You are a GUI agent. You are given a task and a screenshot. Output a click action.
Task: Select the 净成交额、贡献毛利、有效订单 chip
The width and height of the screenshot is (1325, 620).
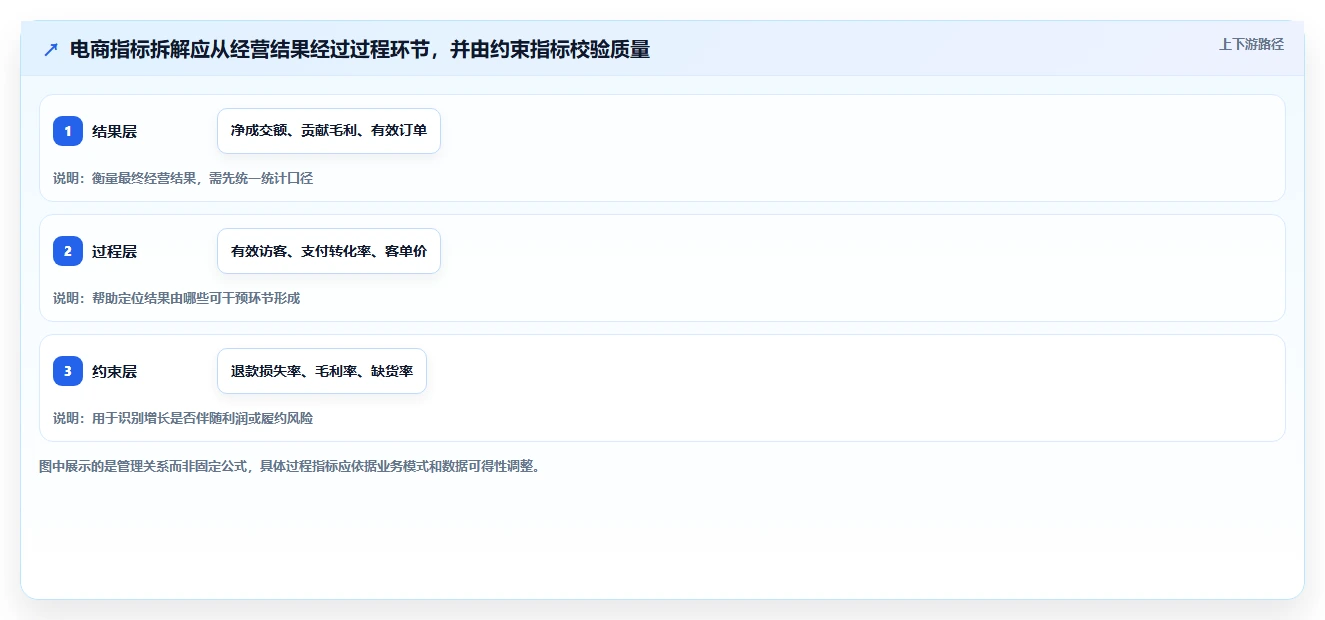click(329, 131)
